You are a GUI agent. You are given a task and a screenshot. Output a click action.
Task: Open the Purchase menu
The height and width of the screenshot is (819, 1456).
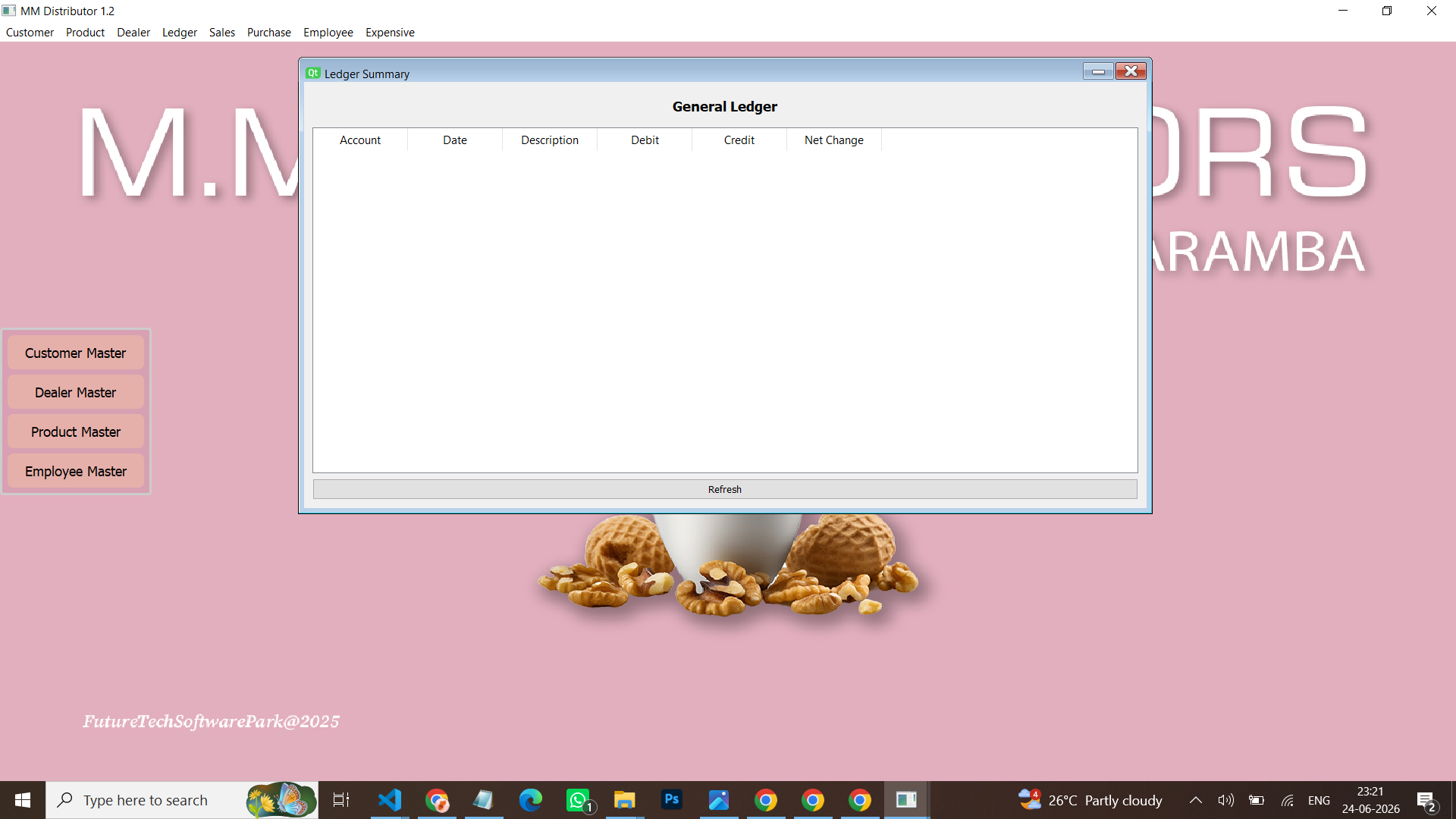268,33
